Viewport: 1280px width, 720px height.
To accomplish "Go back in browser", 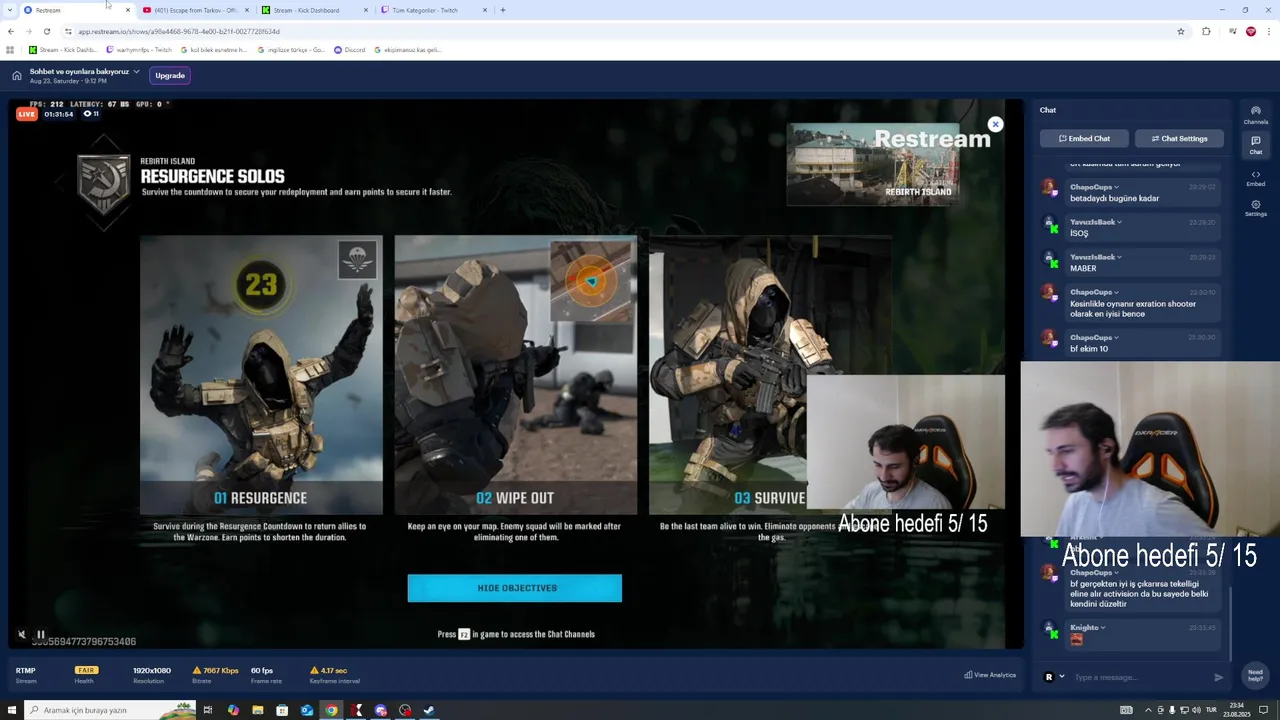I will 10,31.
